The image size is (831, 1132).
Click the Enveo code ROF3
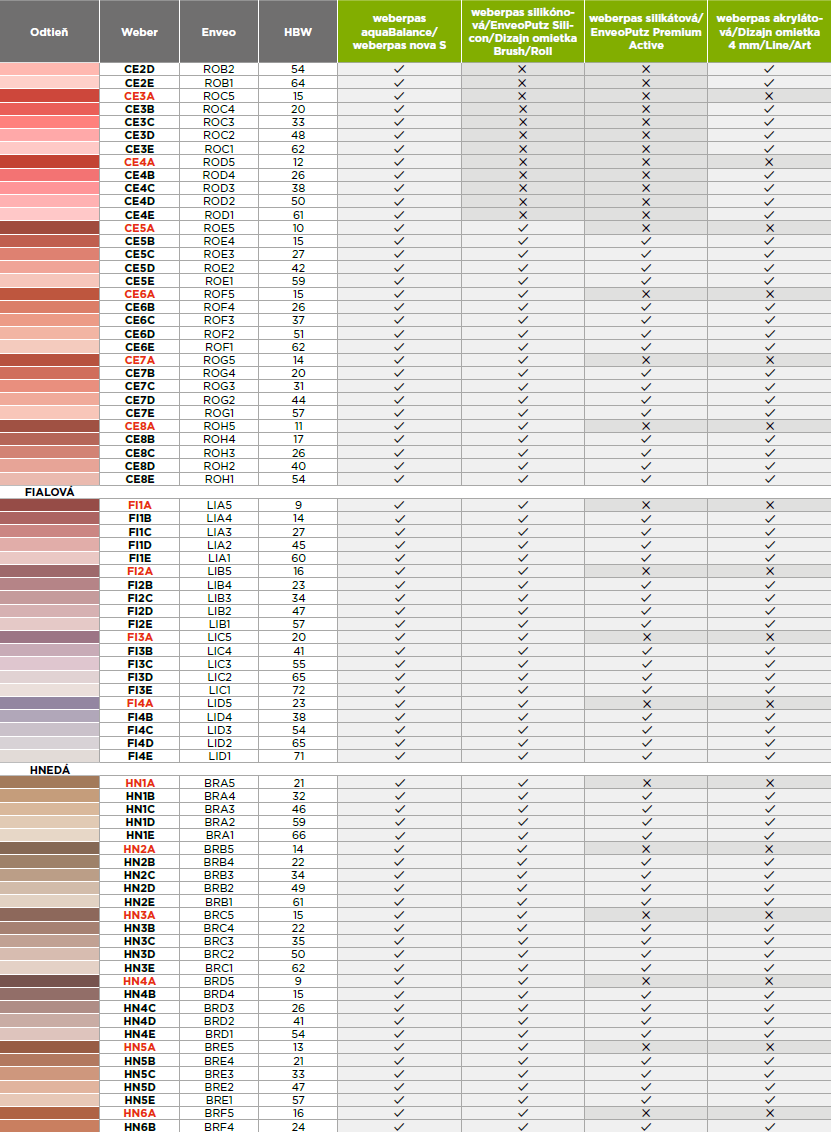point(219,320)
